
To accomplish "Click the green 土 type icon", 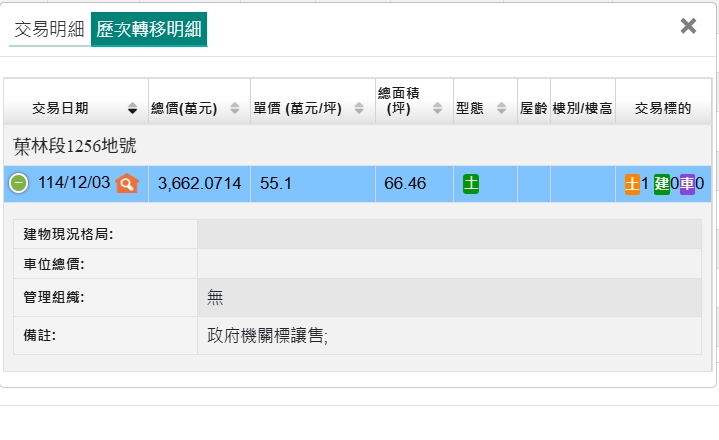I will tap(471, 183).
